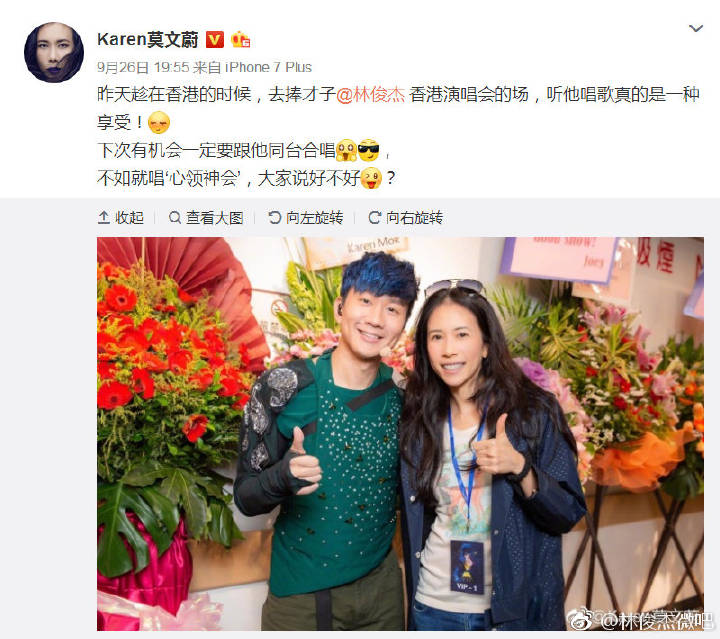Click the photo of two people

[400, 433]
